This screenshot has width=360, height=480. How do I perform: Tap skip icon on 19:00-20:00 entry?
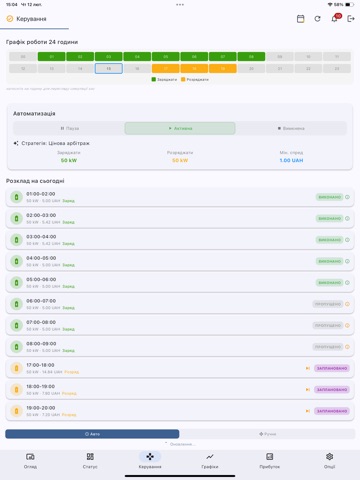tap(308, 411)
